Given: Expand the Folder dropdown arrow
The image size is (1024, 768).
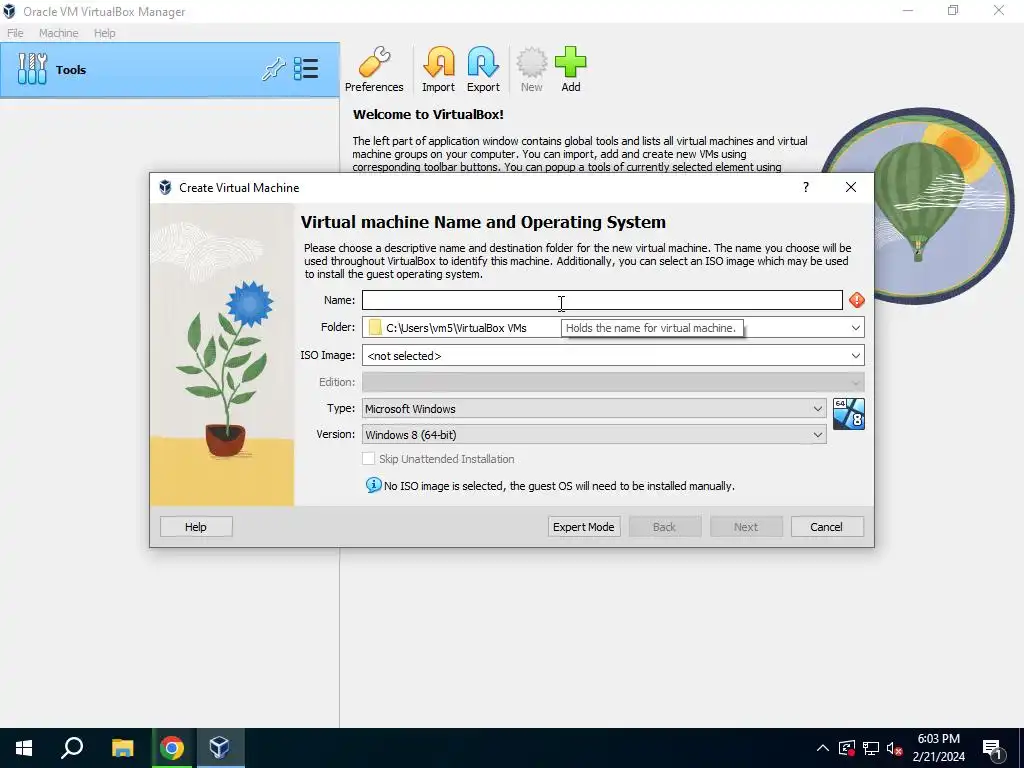Looking at the screenshot, I should [x=856, y=327].
